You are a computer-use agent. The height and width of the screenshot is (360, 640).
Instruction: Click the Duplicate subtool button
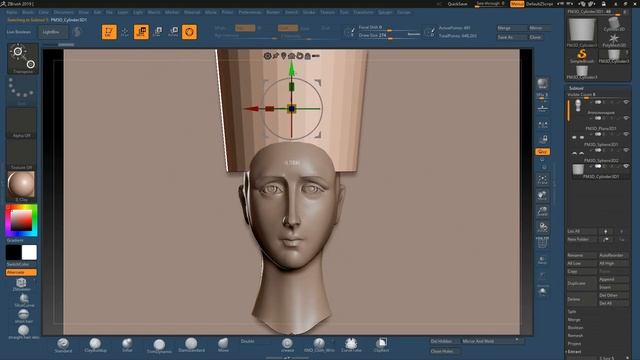point(581,283)
